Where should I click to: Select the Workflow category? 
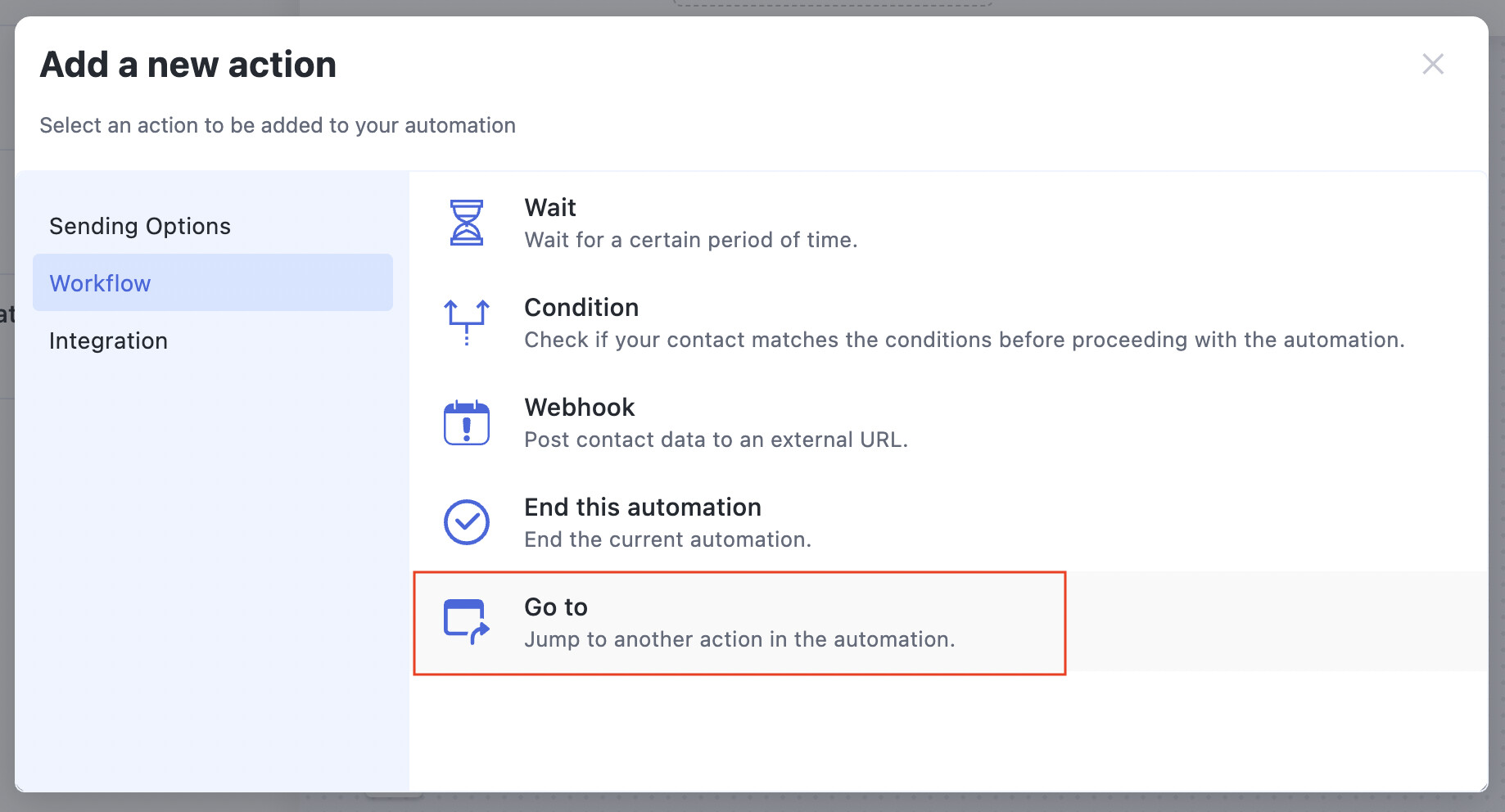coord(213,282)
